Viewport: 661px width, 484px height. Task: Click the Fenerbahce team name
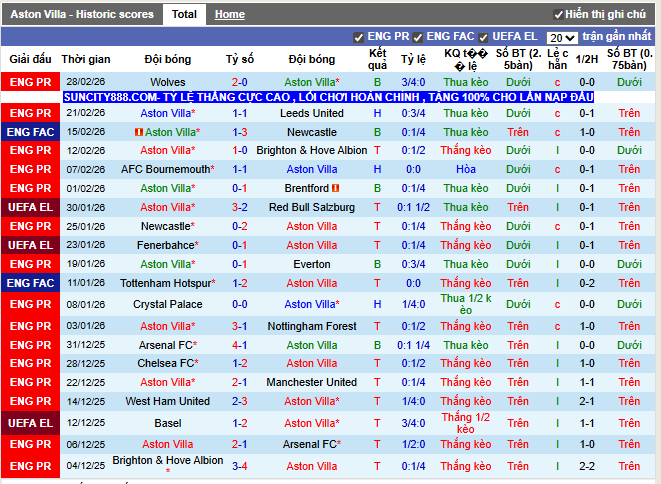point(168,245)
